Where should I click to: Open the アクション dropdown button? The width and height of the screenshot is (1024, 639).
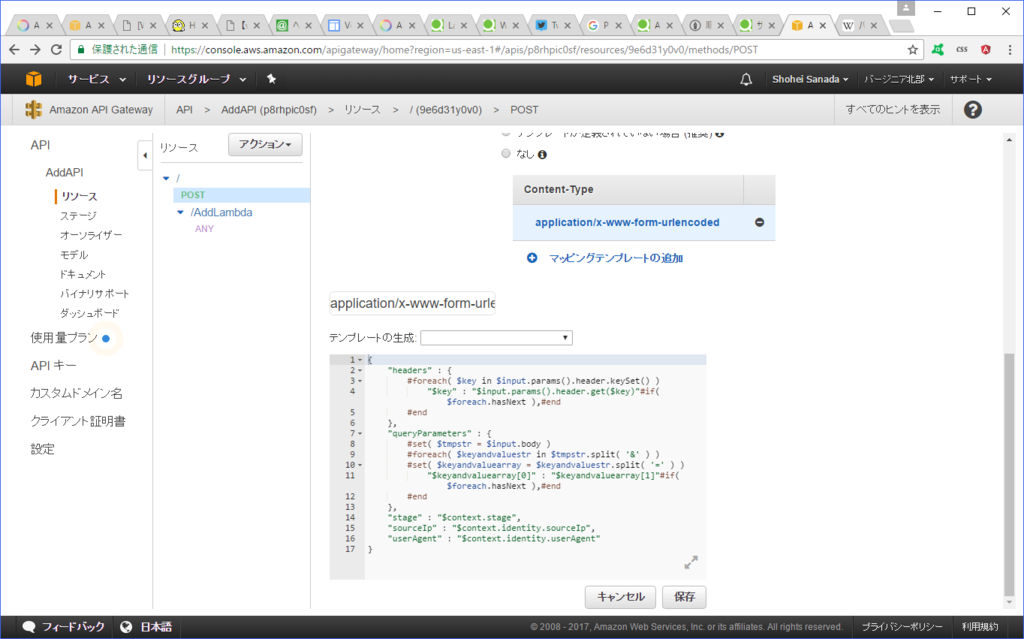(x=265, y=144)
